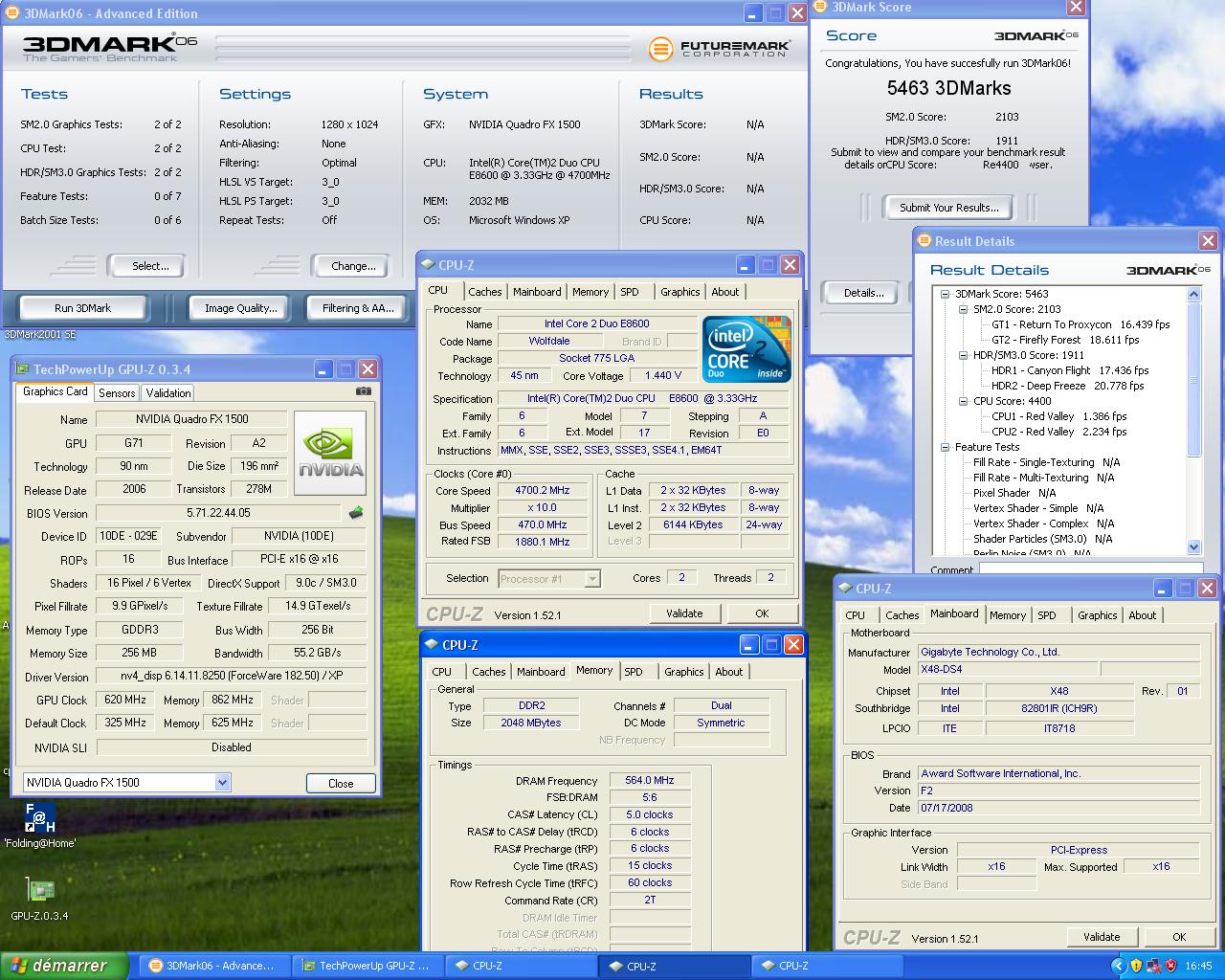This screenshot has width=1225, height=980.
Task: Minimize the CPU-Z Mainboard window
Action: tap(1163, 589)
